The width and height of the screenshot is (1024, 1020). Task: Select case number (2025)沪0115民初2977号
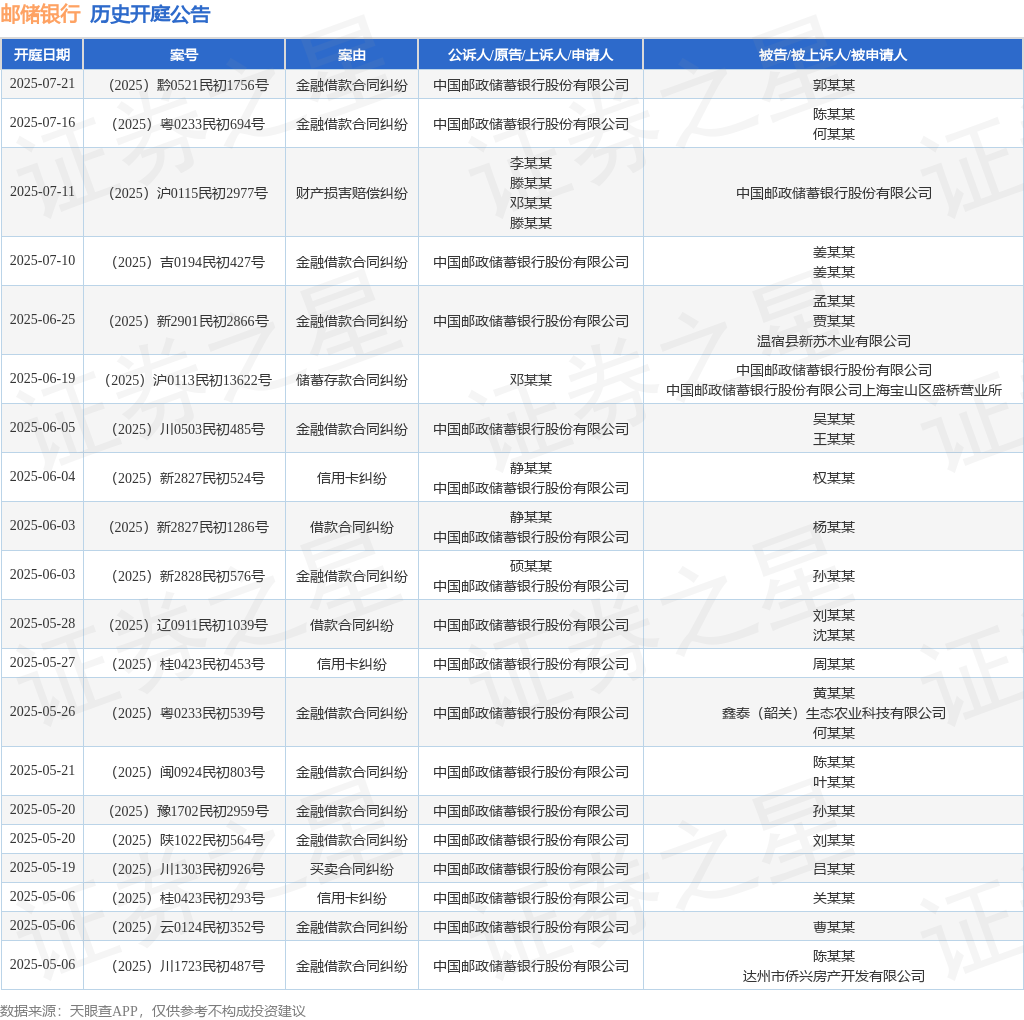coord(188,193)
